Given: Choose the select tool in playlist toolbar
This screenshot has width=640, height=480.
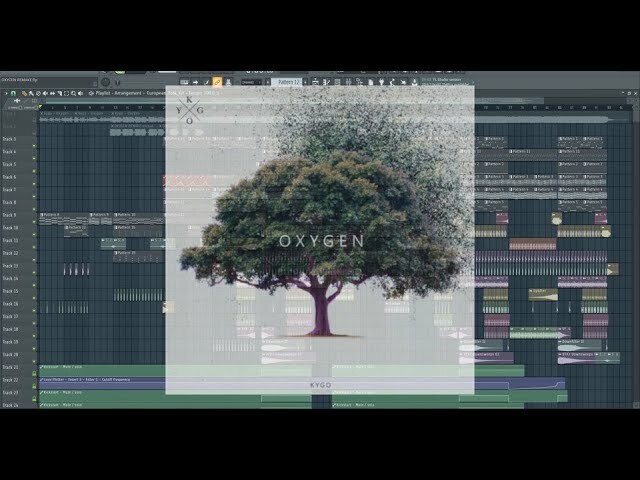Looking at the screenshot, I should (66, 93).
